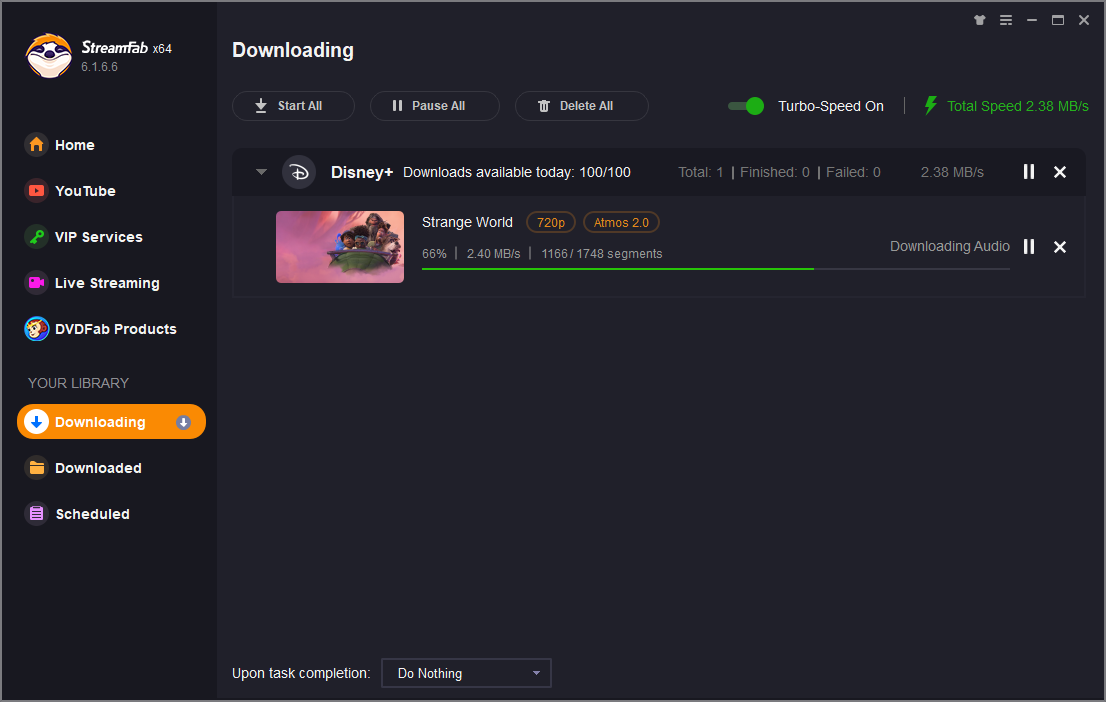The height and width of the screenshot is (702, 1106).
Task: Click the Finished: 0 counter
Action: [774, 172]
